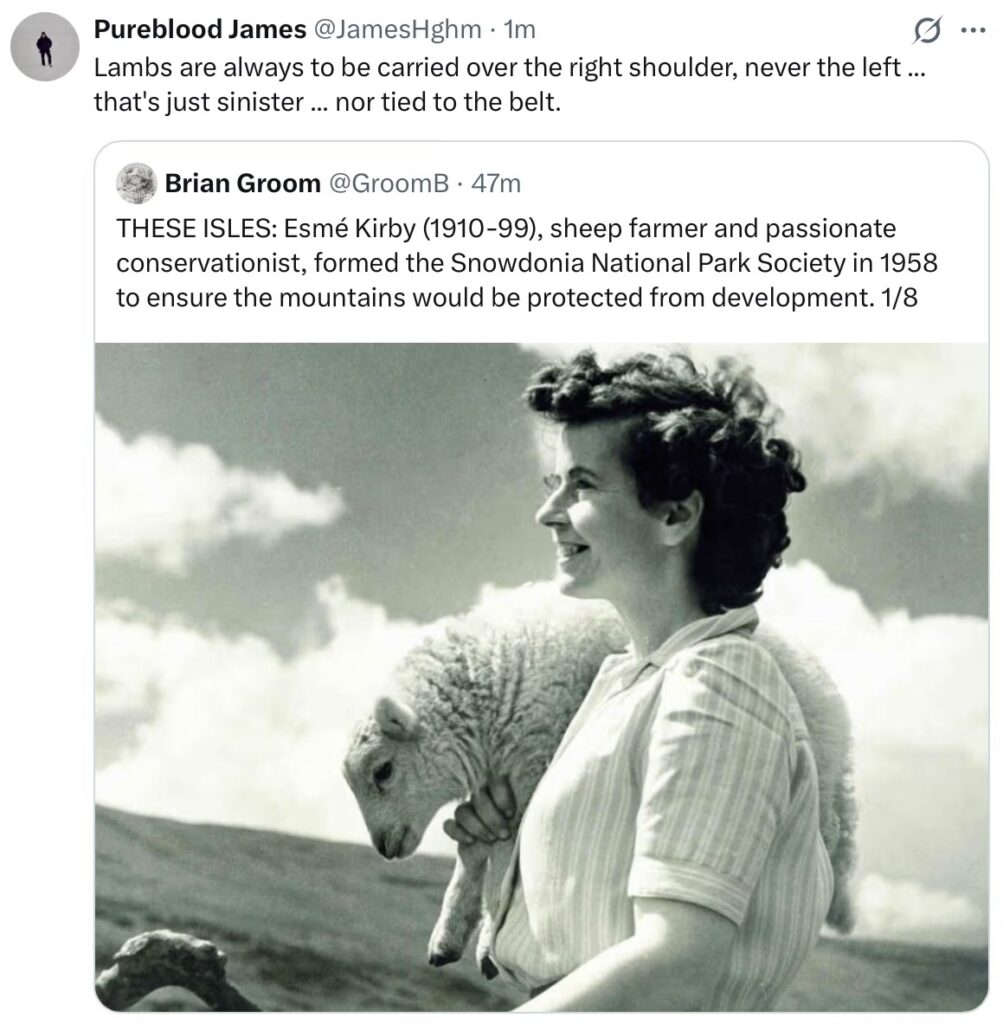Open the 47m timestamp of the quoted tweet

(496, 183)
